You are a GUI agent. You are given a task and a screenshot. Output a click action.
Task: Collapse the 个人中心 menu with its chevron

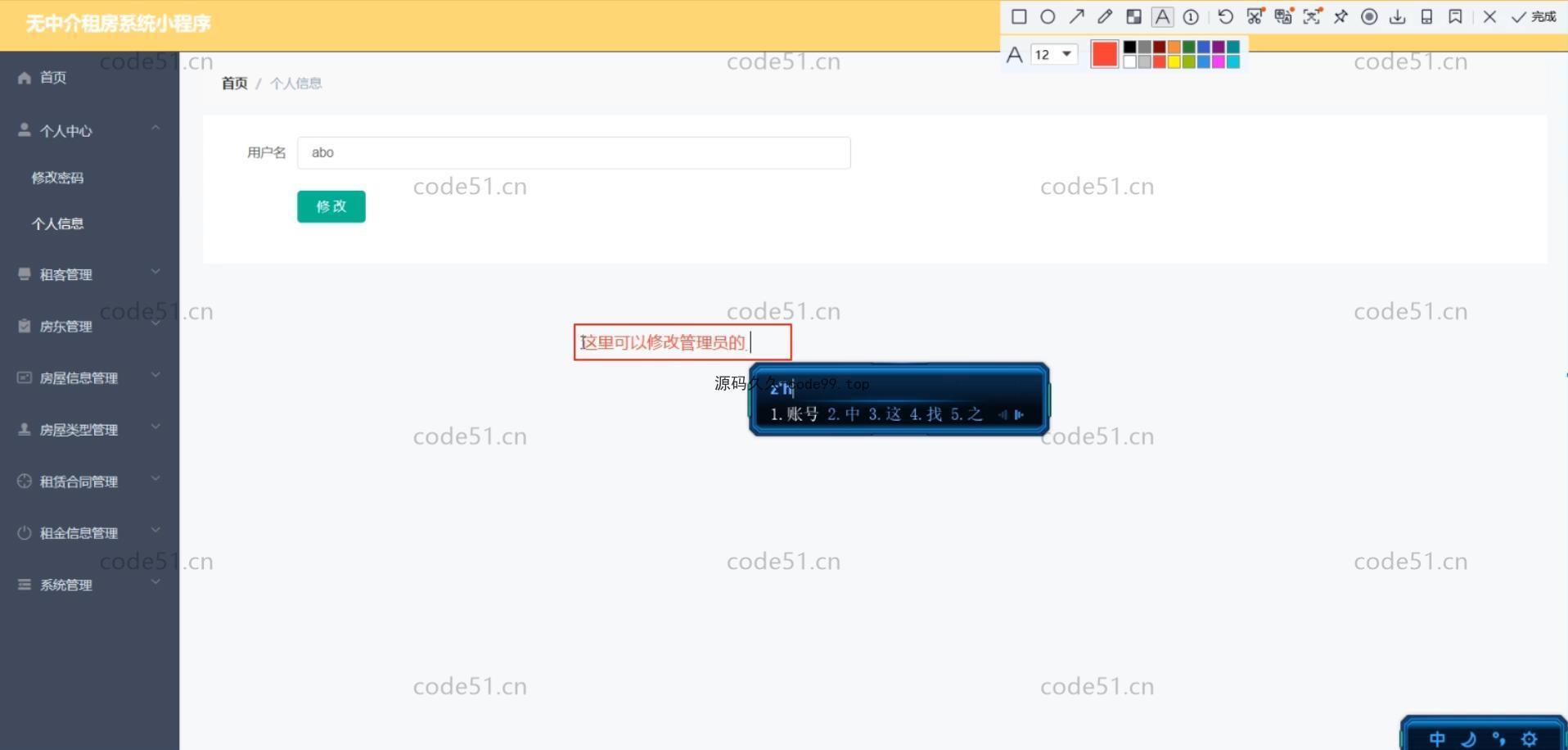pos(155,128)
